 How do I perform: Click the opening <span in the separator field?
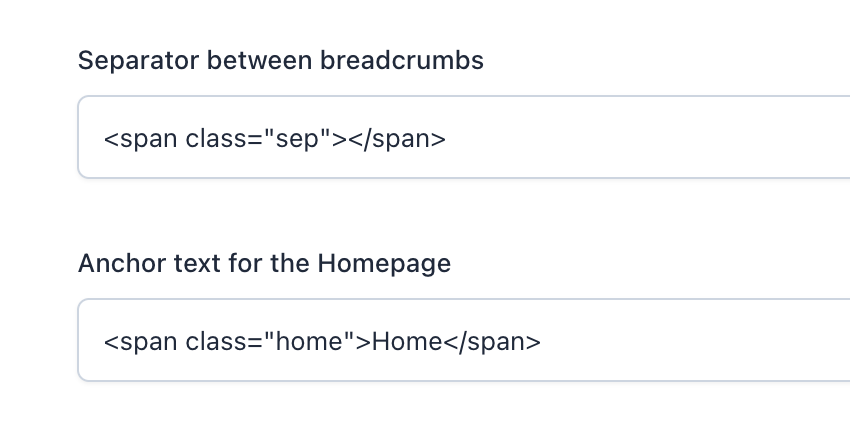pyautogui.click(x=140, y=140)
